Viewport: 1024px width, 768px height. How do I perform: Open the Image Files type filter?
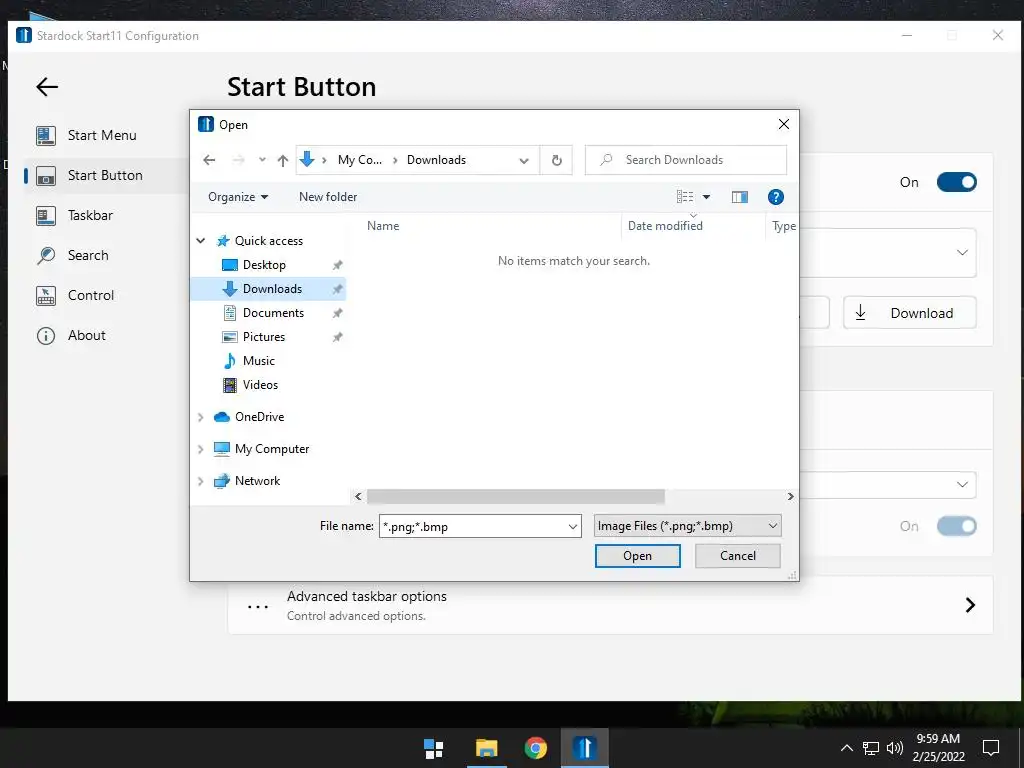[x=687, y=526]
